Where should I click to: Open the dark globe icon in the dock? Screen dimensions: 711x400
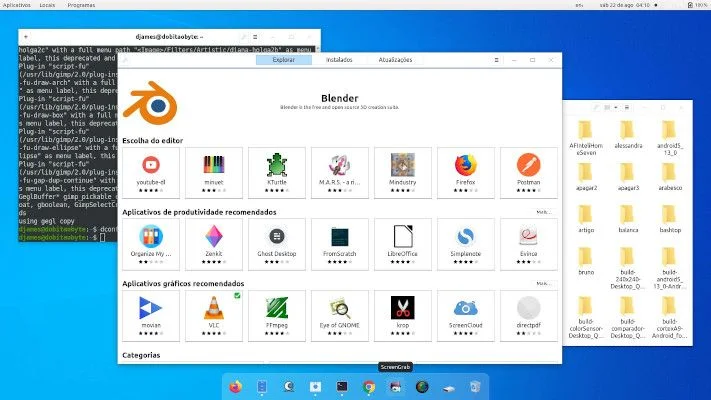[422, 387]
